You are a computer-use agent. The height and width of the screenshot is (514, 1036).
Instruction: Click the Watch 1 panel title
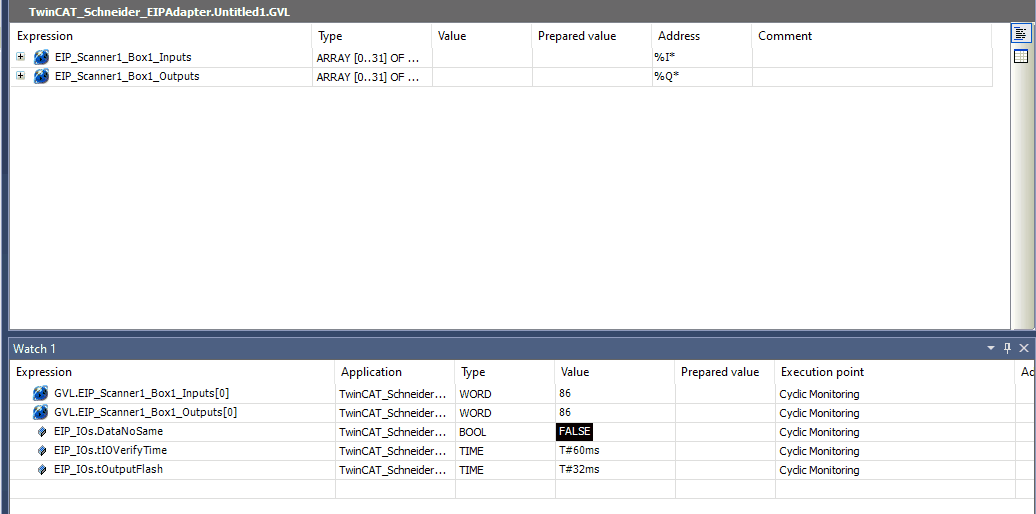(x=34, y=348)
